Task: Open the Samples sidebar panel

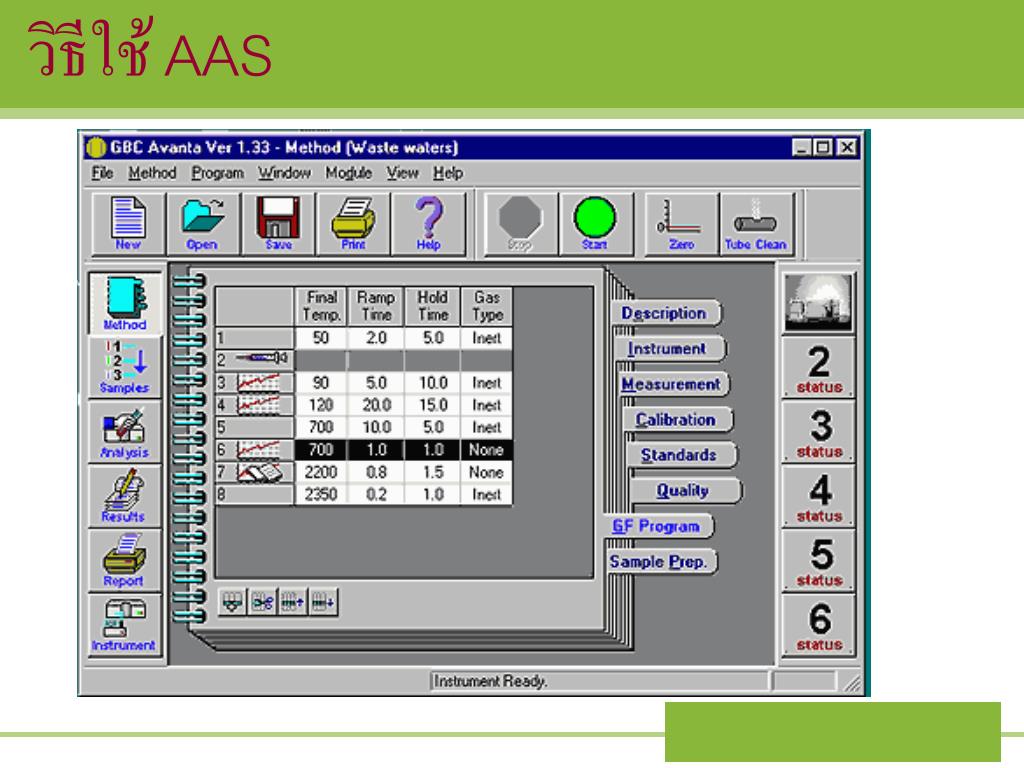Action: click(x=124, y=367)
